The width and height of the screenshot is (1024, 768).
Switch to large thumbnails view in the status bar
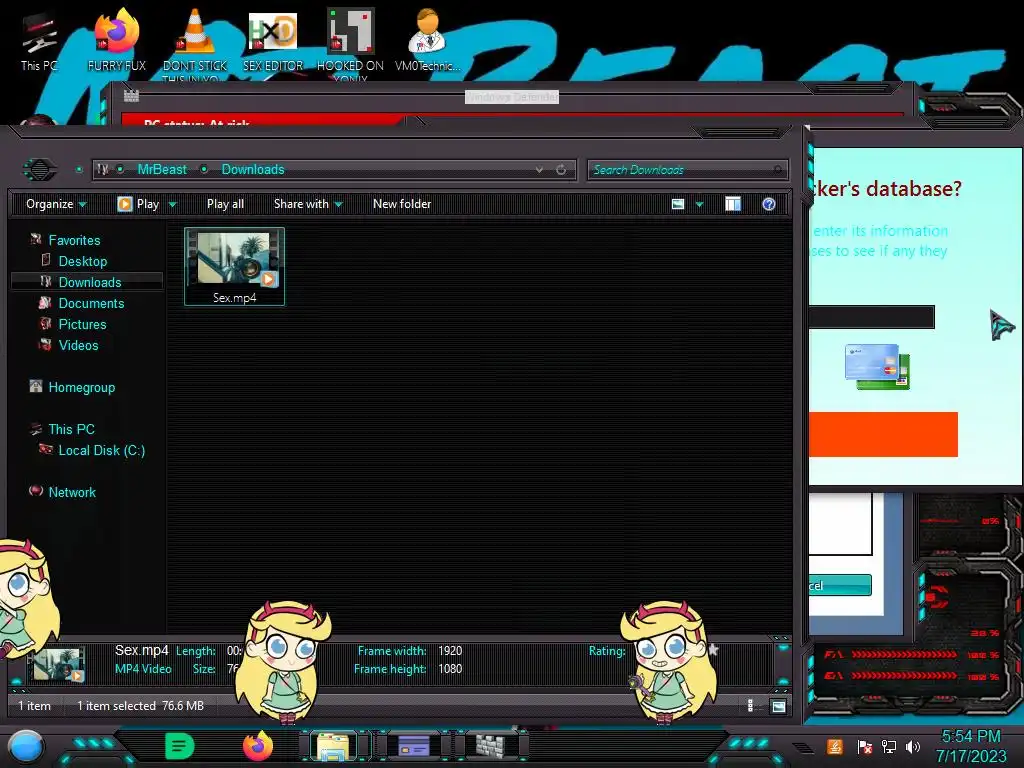(778, 706)
